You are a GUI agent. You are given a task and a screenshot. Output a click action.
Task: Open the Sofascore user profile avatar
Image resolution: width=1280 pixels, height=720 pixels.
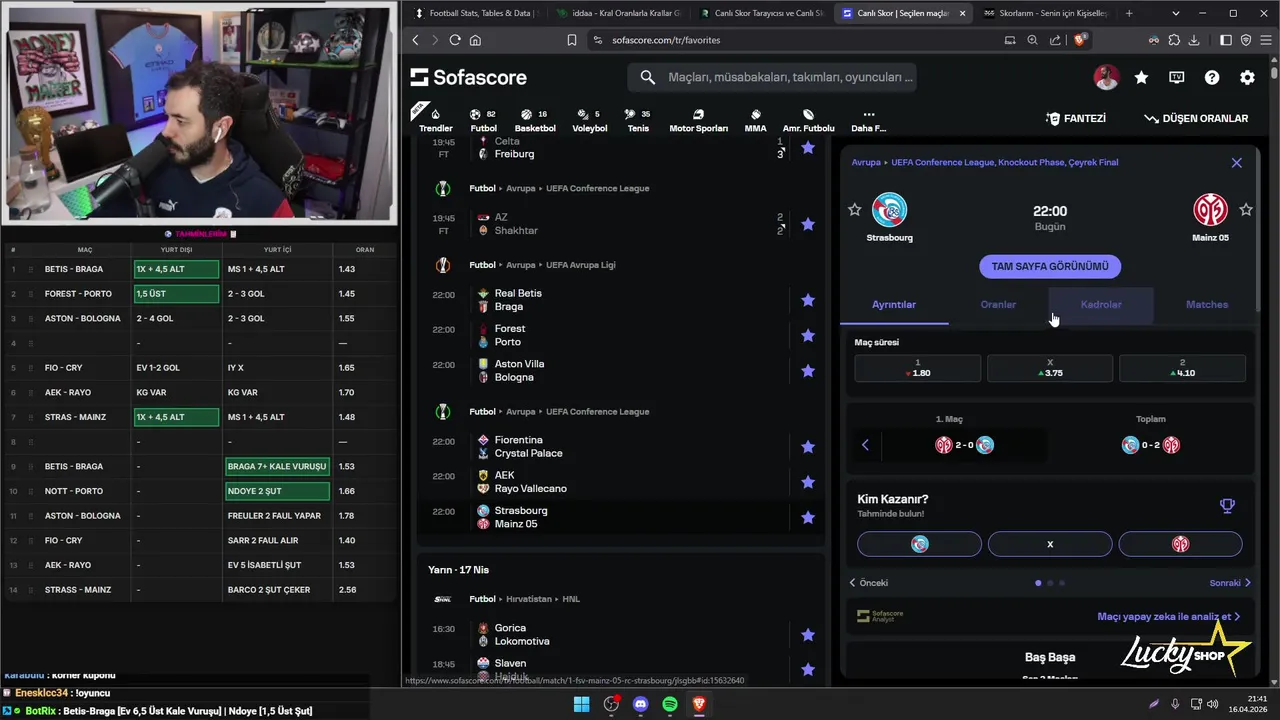[1106, 77]
